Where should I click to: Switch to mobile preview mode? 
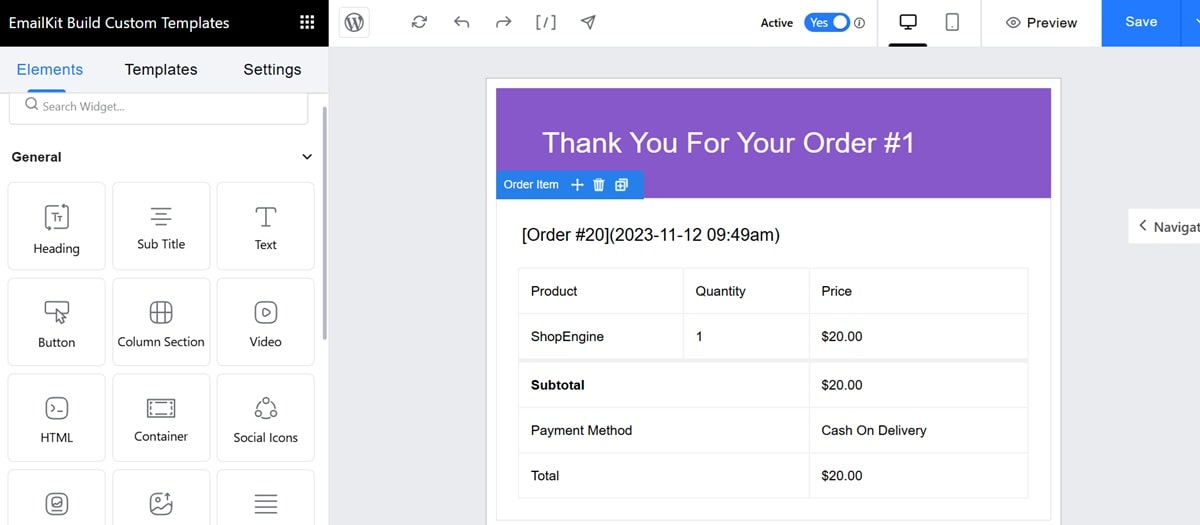tap(952, 22)
